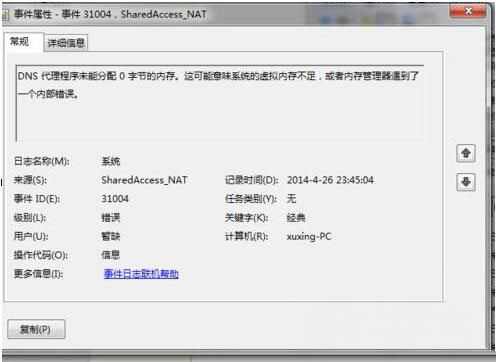Image resolution: width=496 pixels, height=362 pixels.
Task: Select the source value SharedAccess_NAT
Action: (144, 180)
